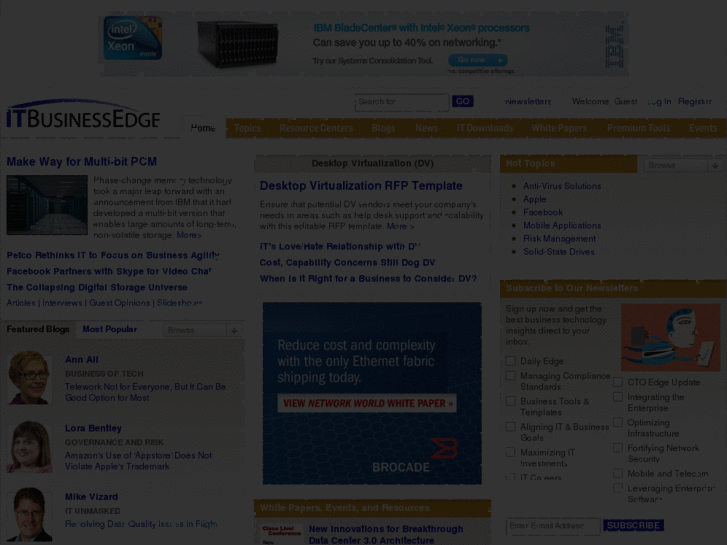Click the IBM logo in banner ad
This screenshot has width=727, height=545.
click(x=614, y=46)
